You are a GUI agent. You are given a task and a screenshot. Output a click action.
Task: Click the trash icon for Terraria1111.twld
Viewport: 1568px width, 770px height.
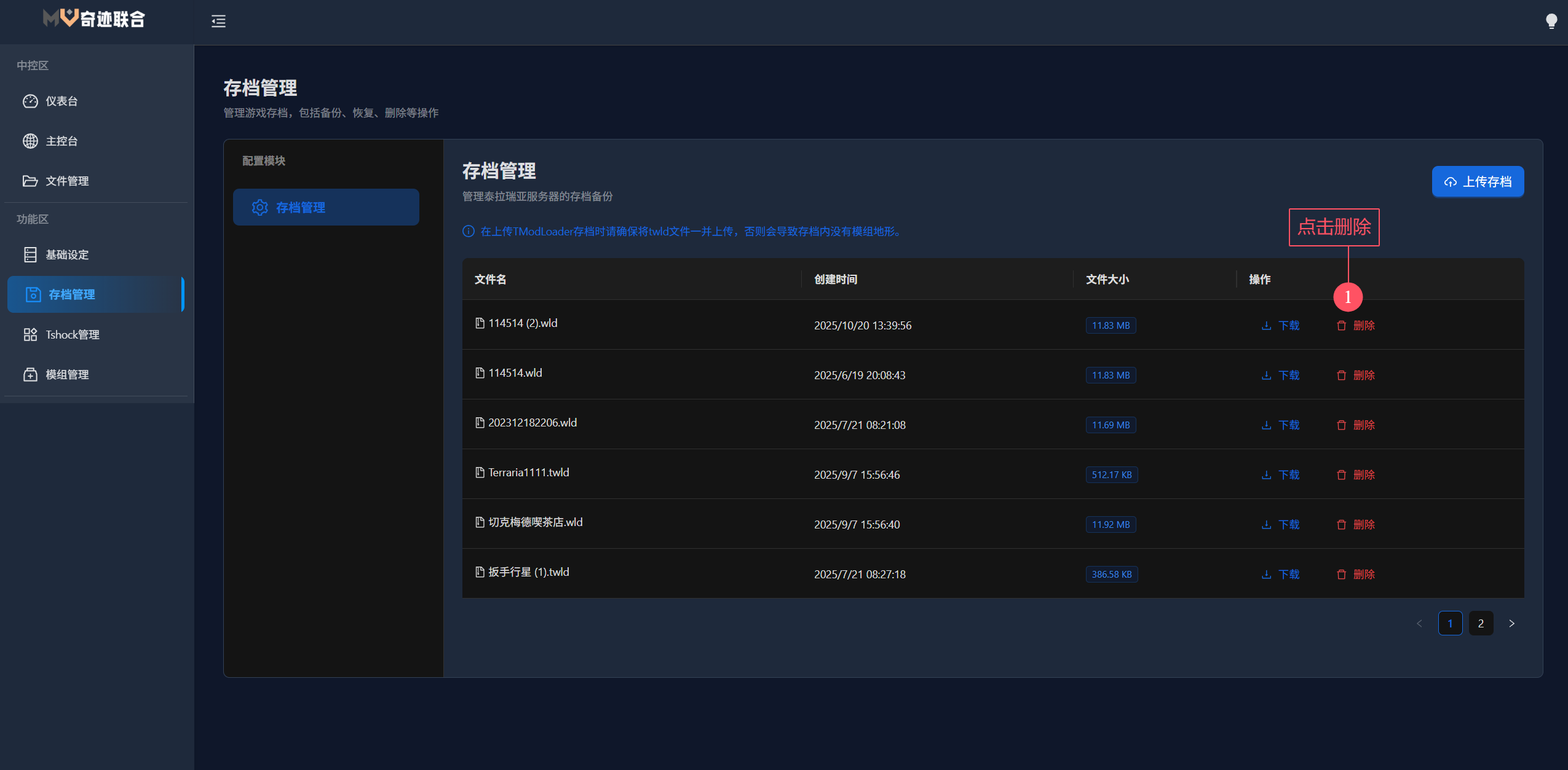[x=1341, y=474]
